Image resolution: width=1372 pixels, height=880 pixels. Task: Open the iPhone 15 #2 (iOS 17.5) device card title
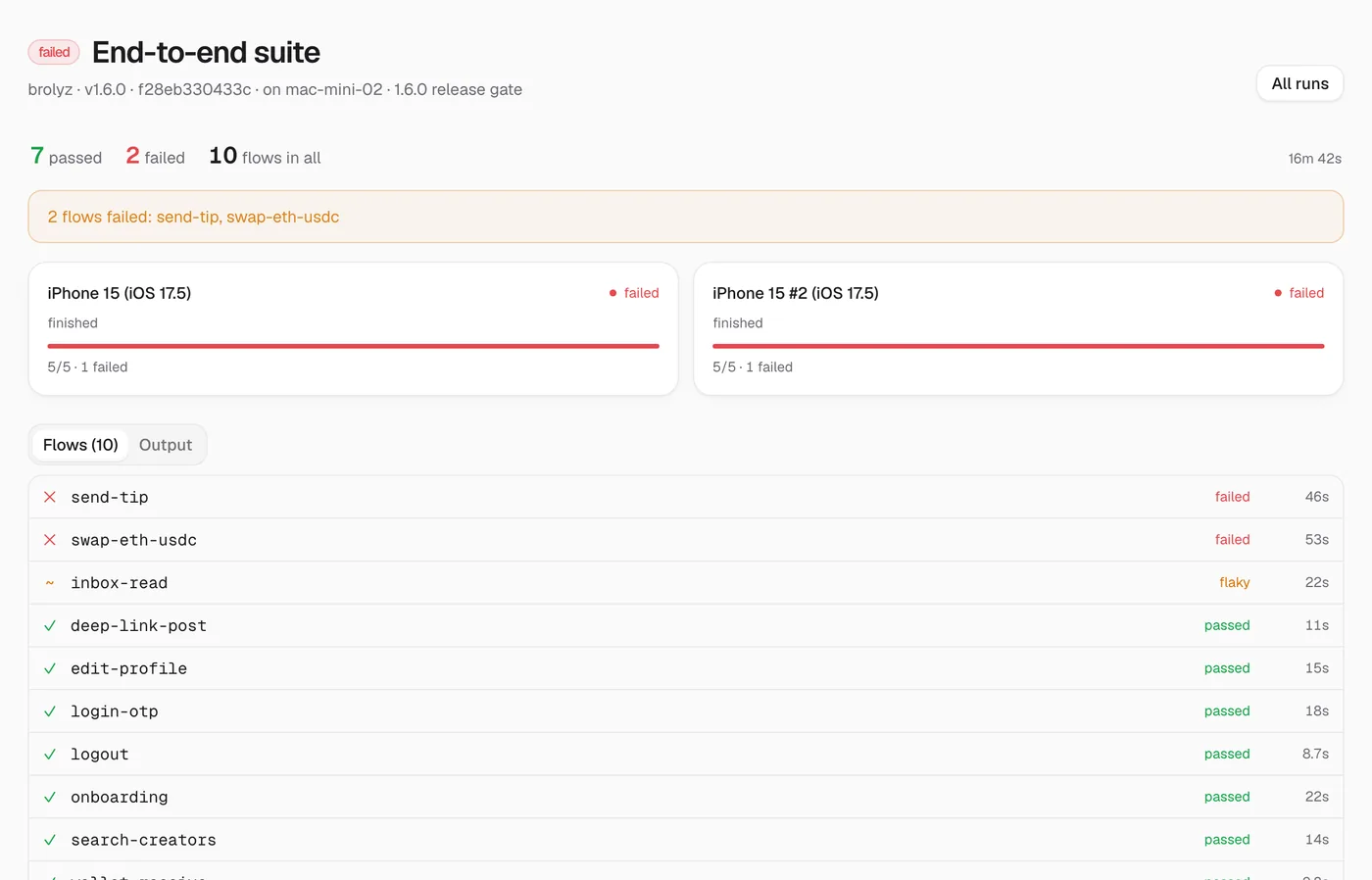796,293
